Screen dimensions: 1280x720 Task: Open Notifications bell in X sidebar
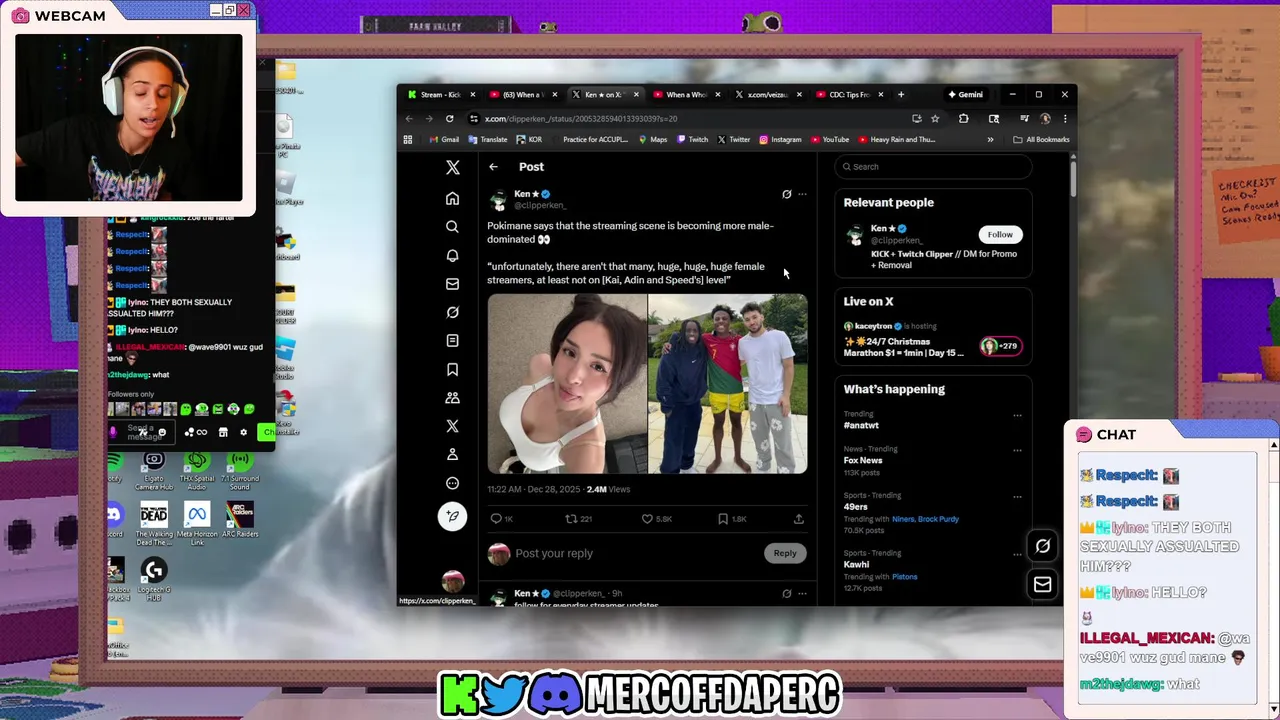(452, 255)
